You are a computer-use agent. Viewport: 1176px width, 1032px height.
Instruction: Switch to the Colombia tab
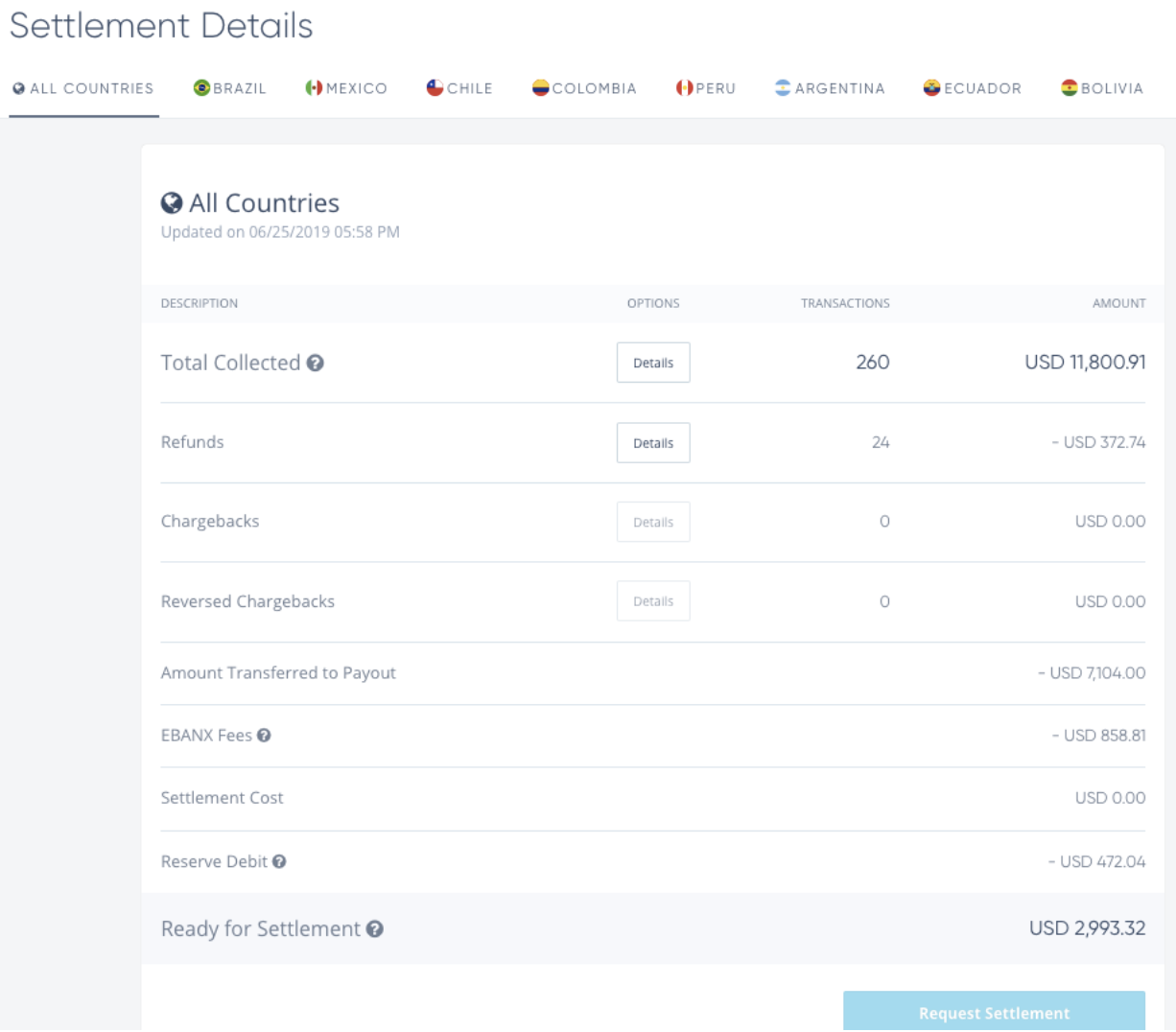coord(584,88)
